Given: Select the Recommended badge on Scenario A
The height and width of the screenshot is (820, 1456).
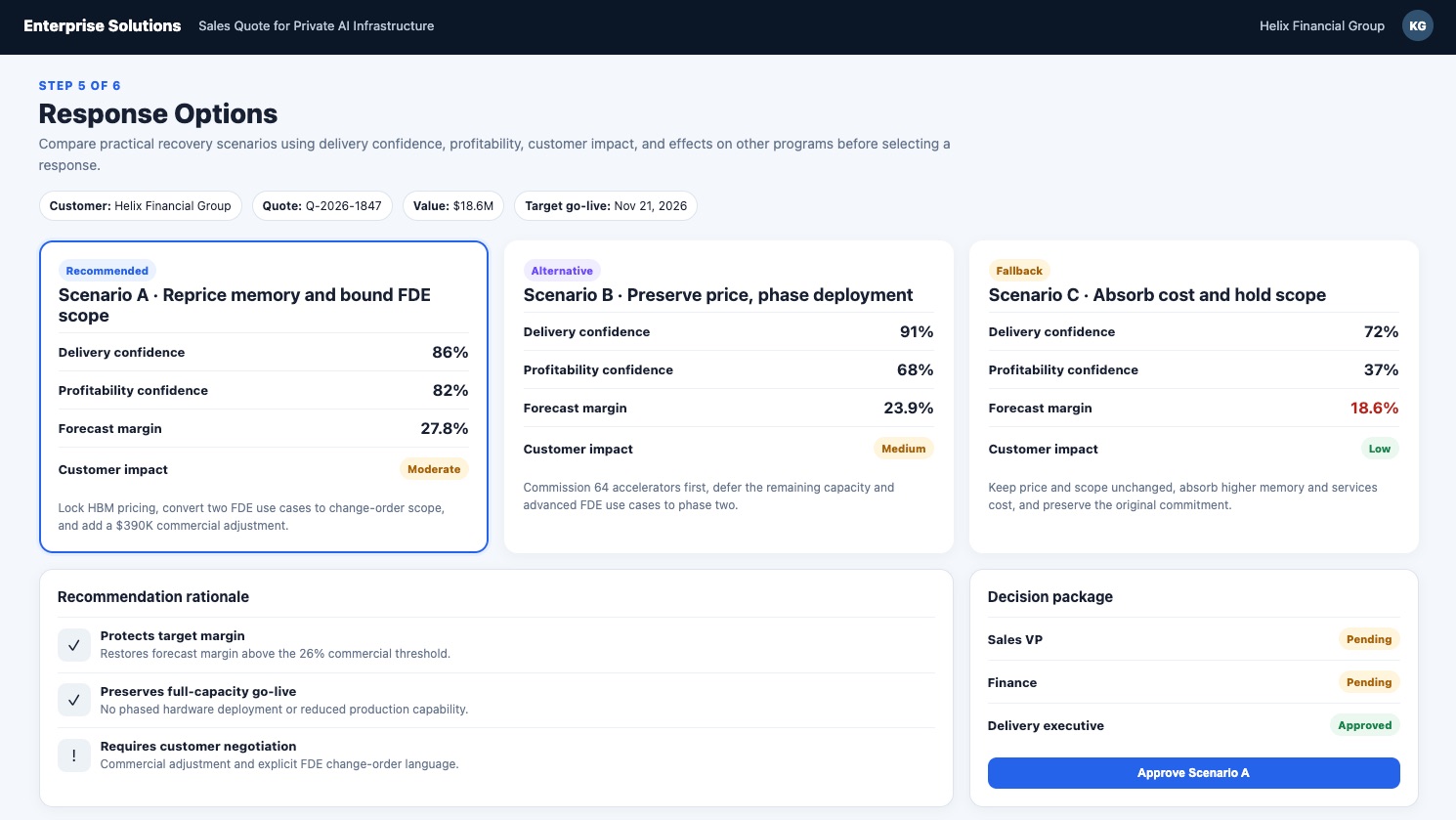Looking at the screenshot, I should click(x=107, y=271).
